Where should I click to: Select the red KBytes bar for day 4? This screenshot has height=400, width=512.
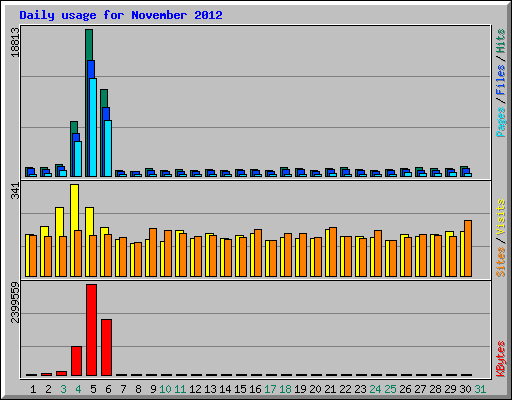pos(76,361)
